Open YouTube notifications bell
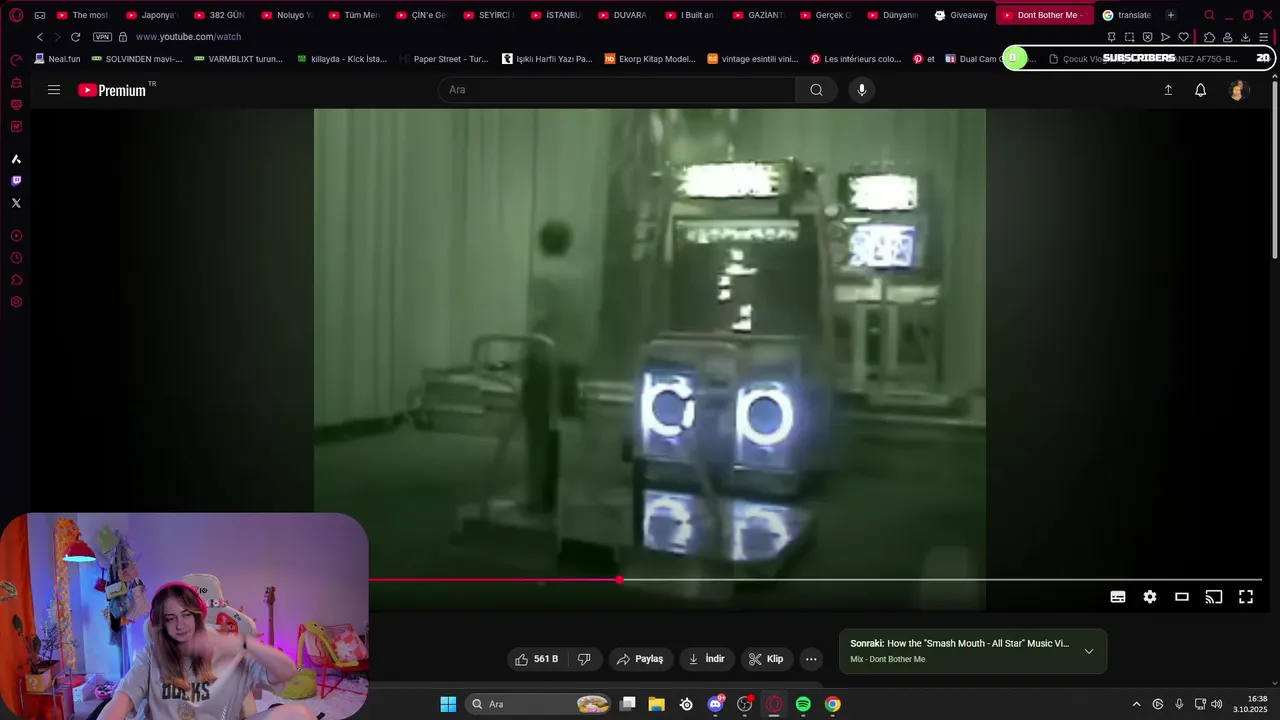 [x=1200, y=90]
